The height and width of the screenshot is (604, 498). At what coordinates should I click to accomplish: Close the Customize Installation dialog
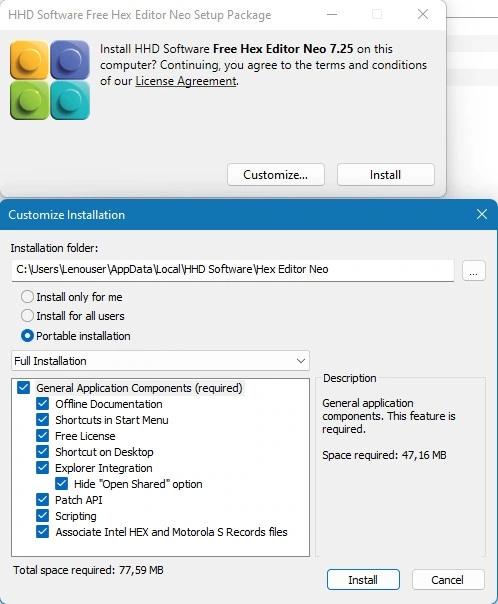click(x=482, y=214)
